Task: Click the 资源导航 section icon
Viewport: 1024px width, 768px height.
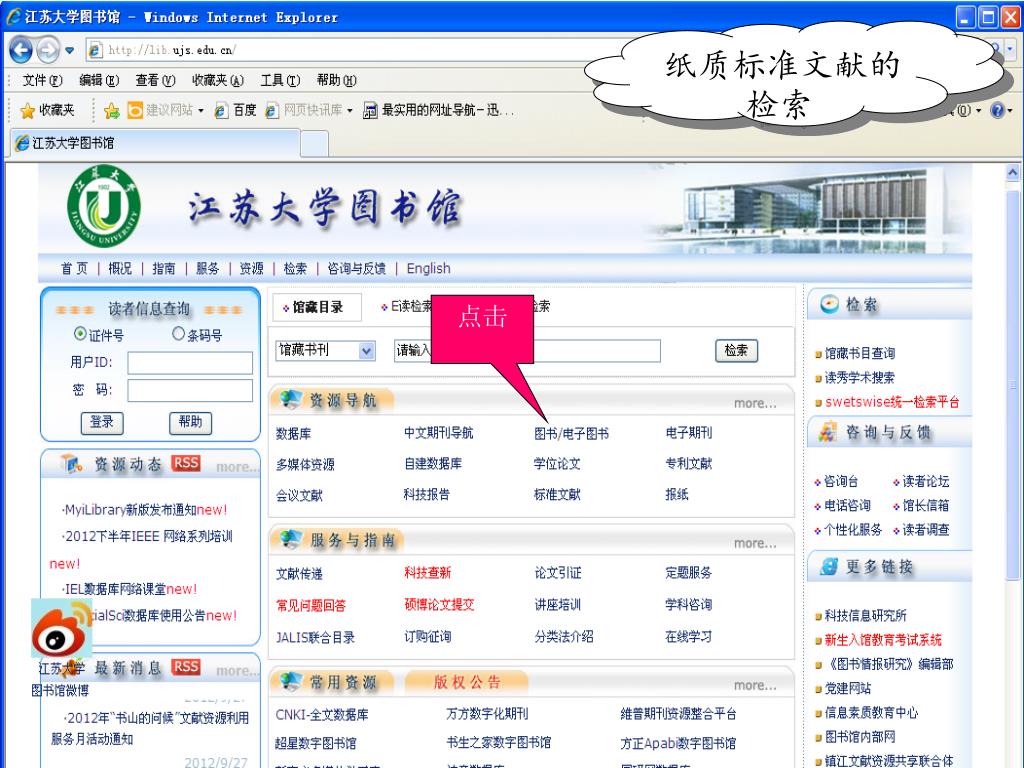Action: coord(290,400)
